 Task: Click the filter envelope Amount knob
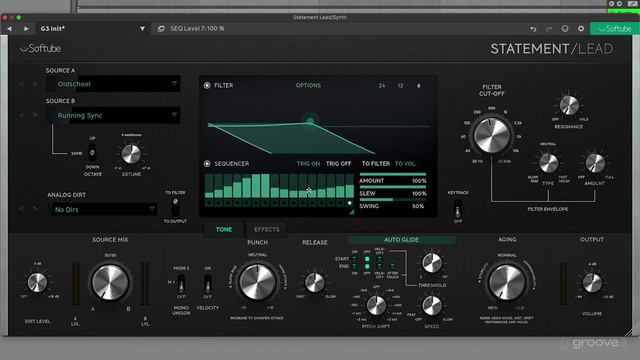(595, 163)
